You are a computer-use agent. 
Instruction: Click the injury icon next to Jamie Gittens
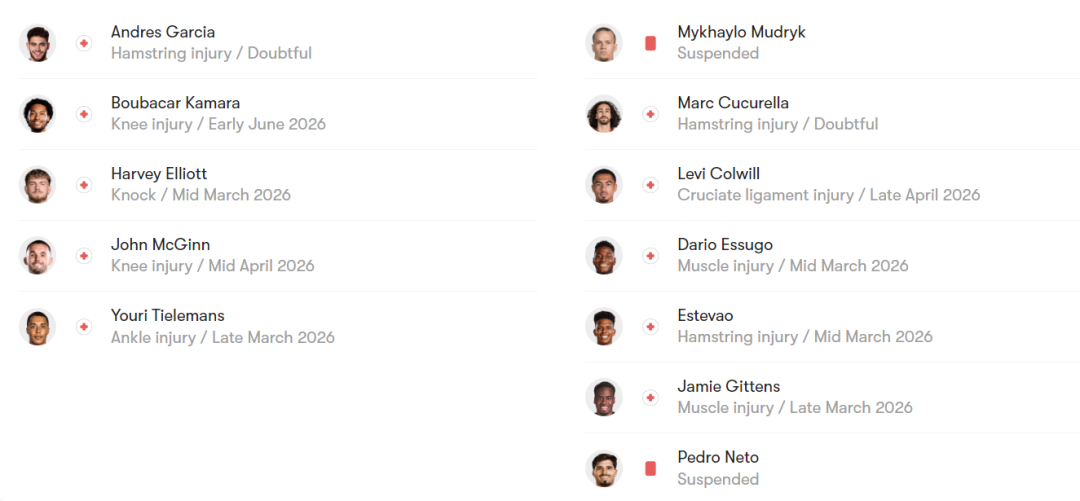tap(650, 398)
